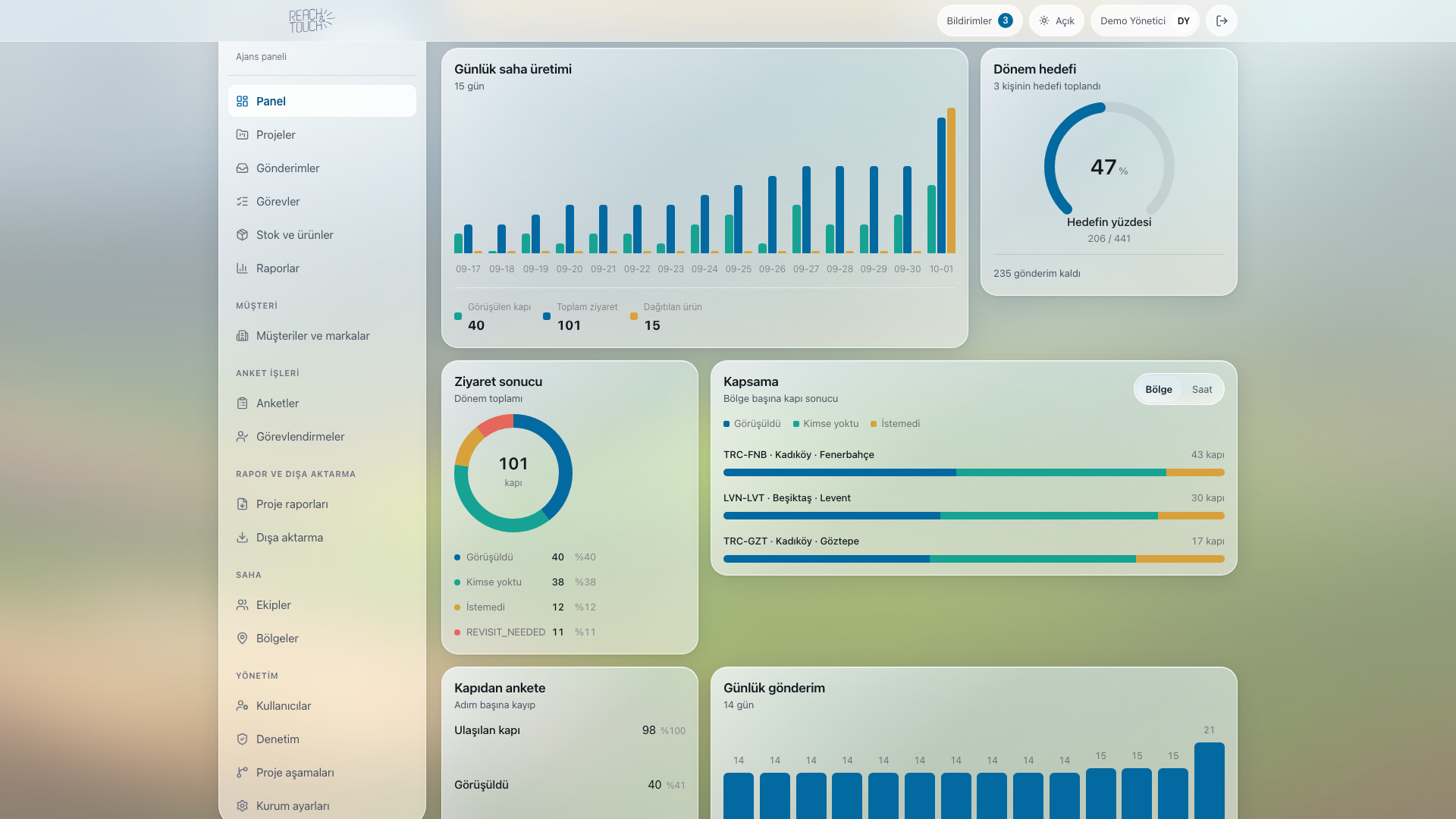The width and height of the screenshot is (1456, 819).
Task: Click the Ziyaret sonucu donut chart
Action: point(513,472)
